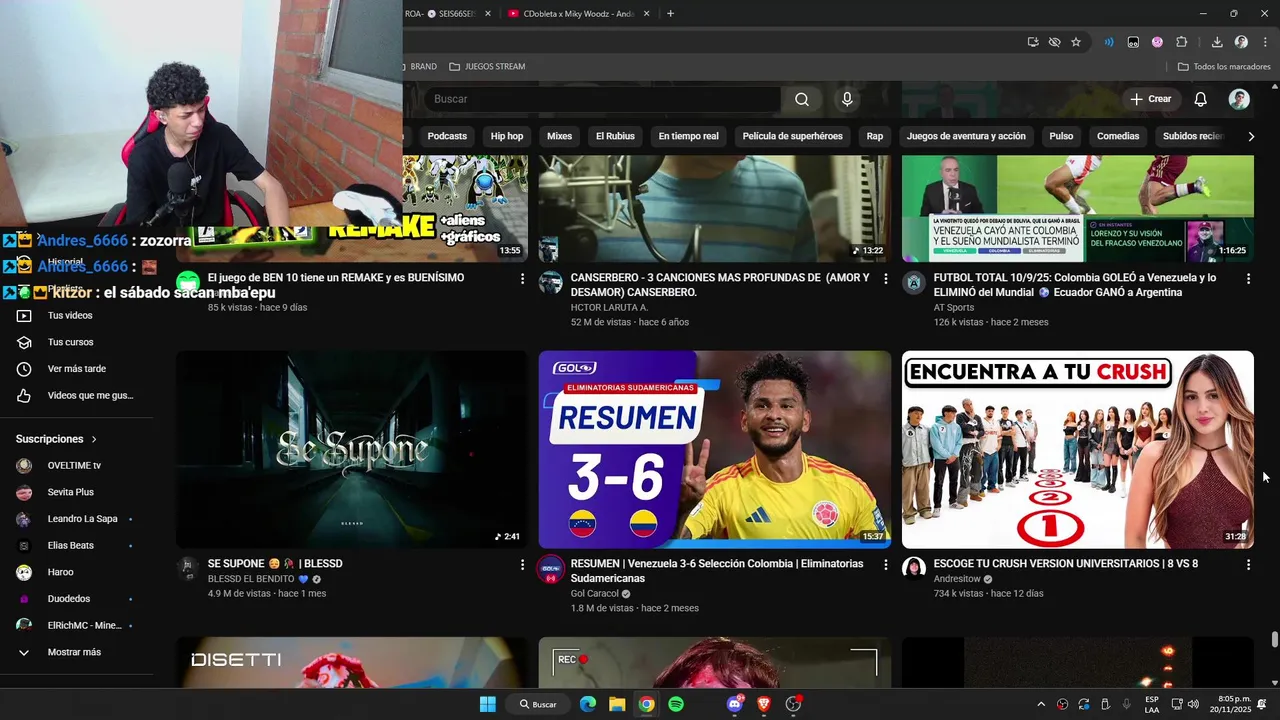Select Juegos de aventura y acción chip
1280x720 pixels.
coord(966,136)
